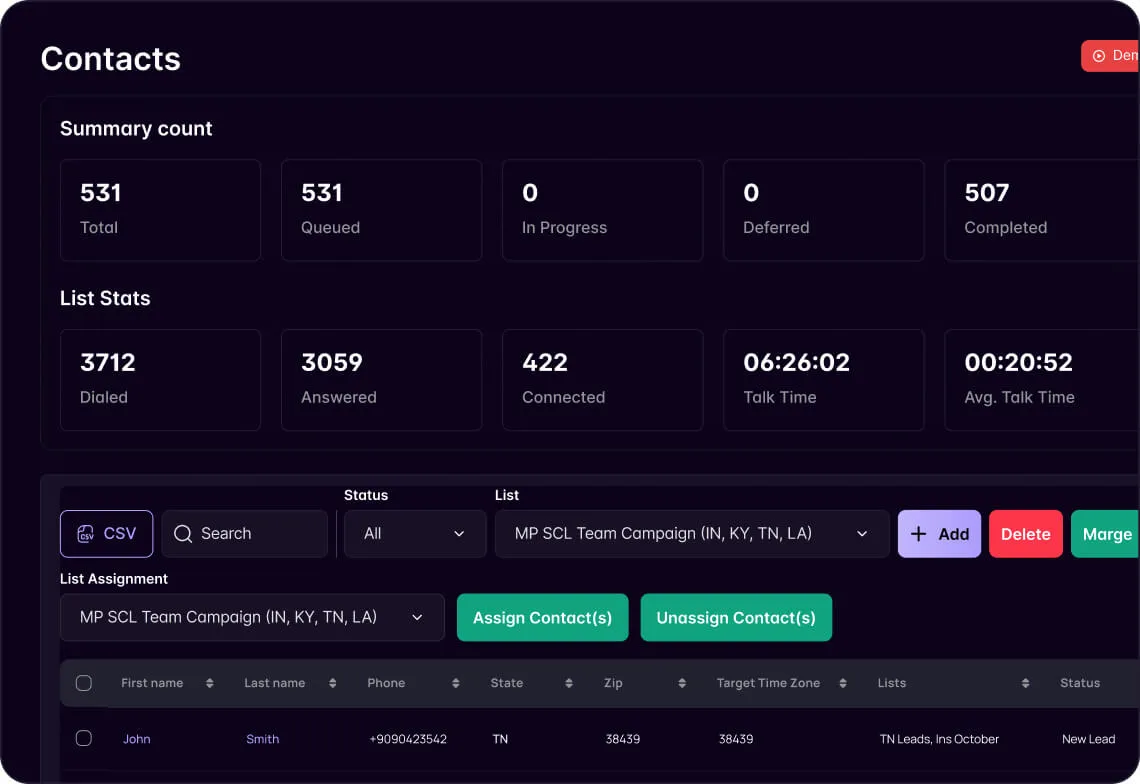This screenshot has height=784, width=1140.
Task: Click the Marge button
Action: point(1108,533)
